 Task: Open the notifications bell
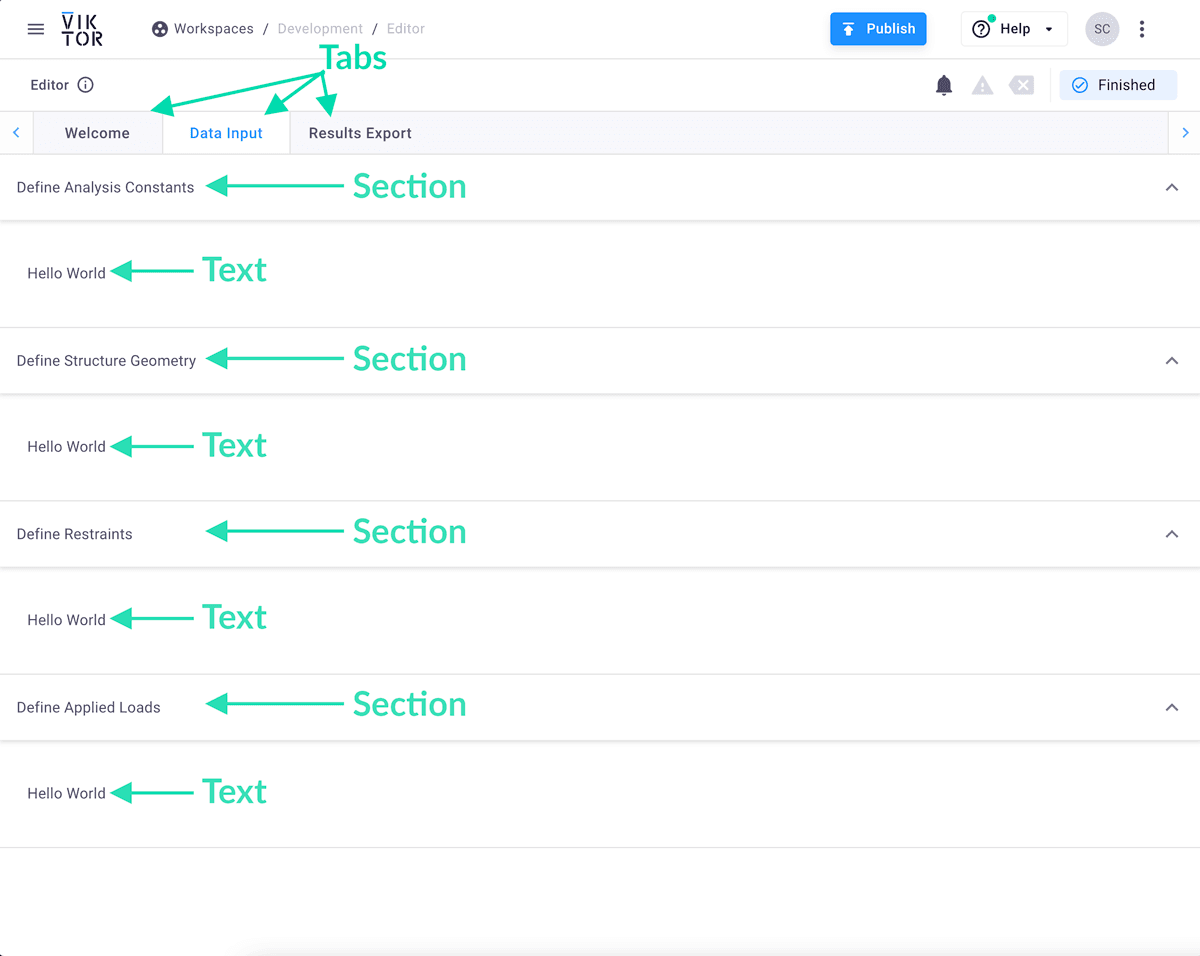coord(943,85)
